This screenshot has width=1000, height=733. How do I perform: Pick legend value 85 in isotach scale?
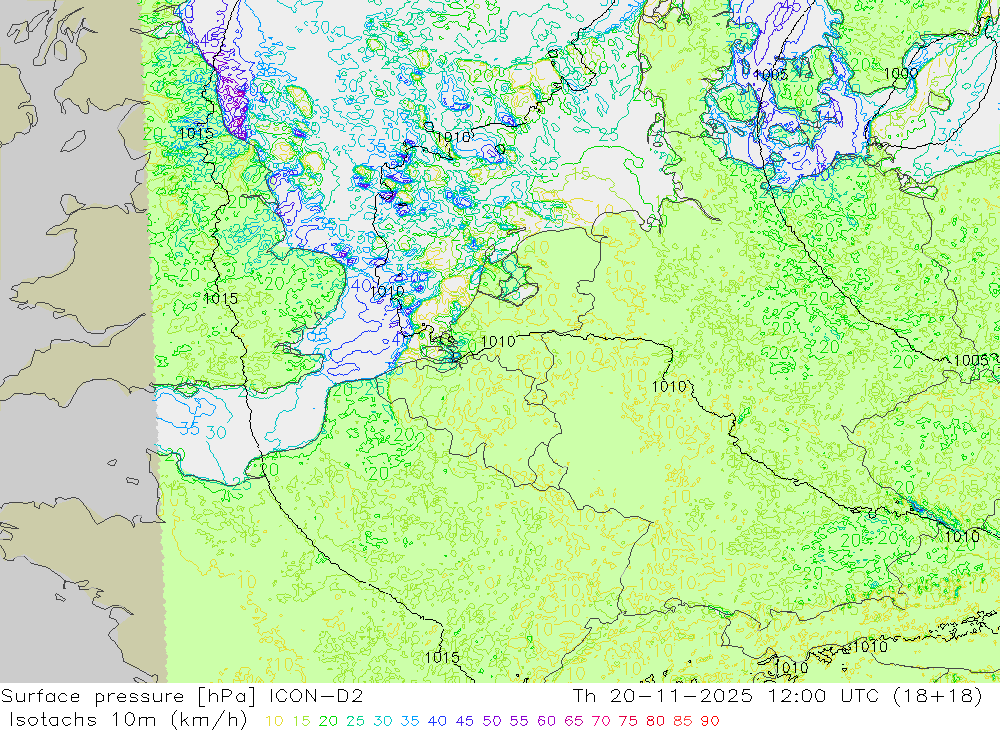pos(682,721)
